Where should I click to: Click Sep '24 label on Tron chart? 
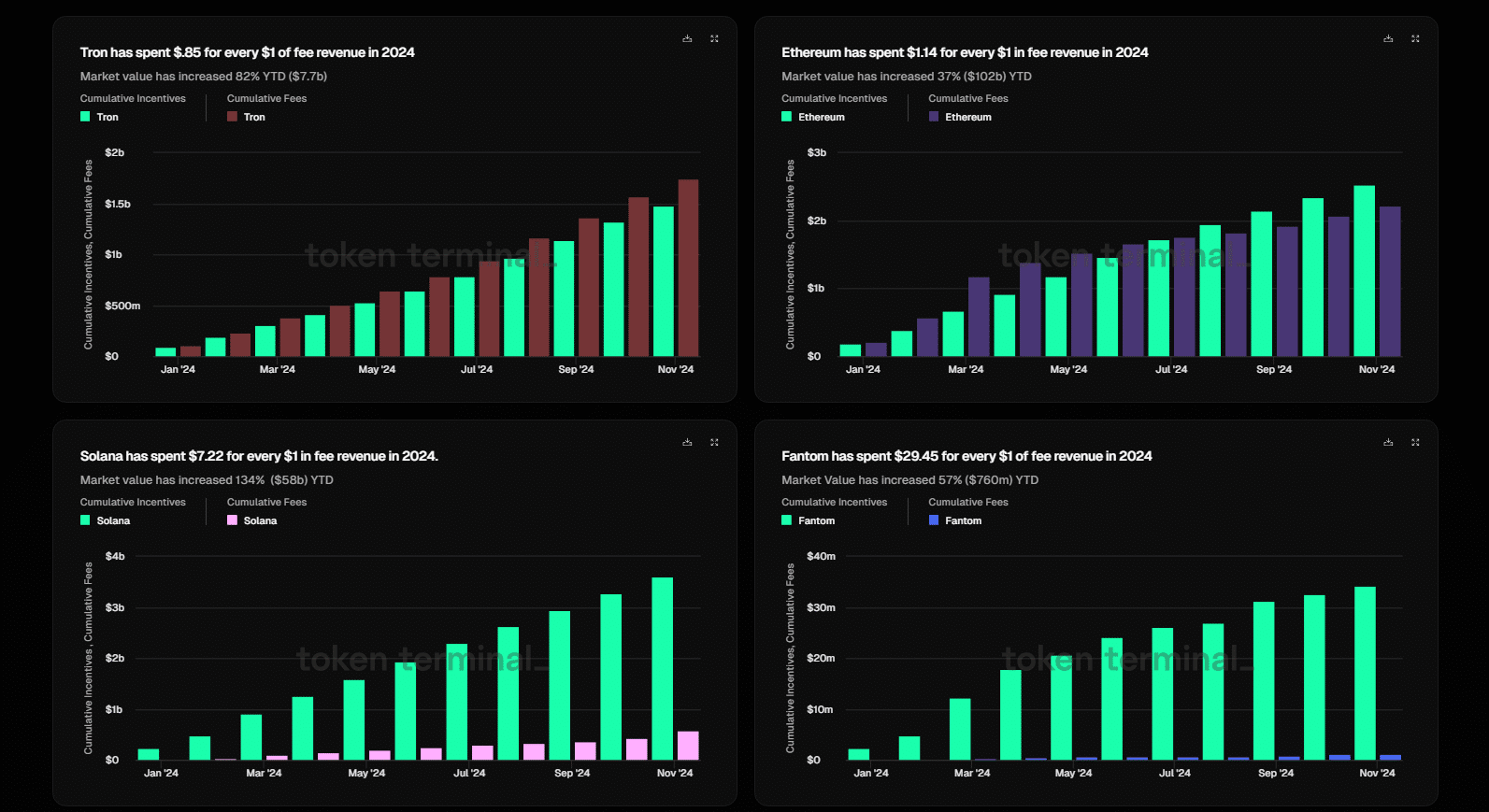(576, 369)
